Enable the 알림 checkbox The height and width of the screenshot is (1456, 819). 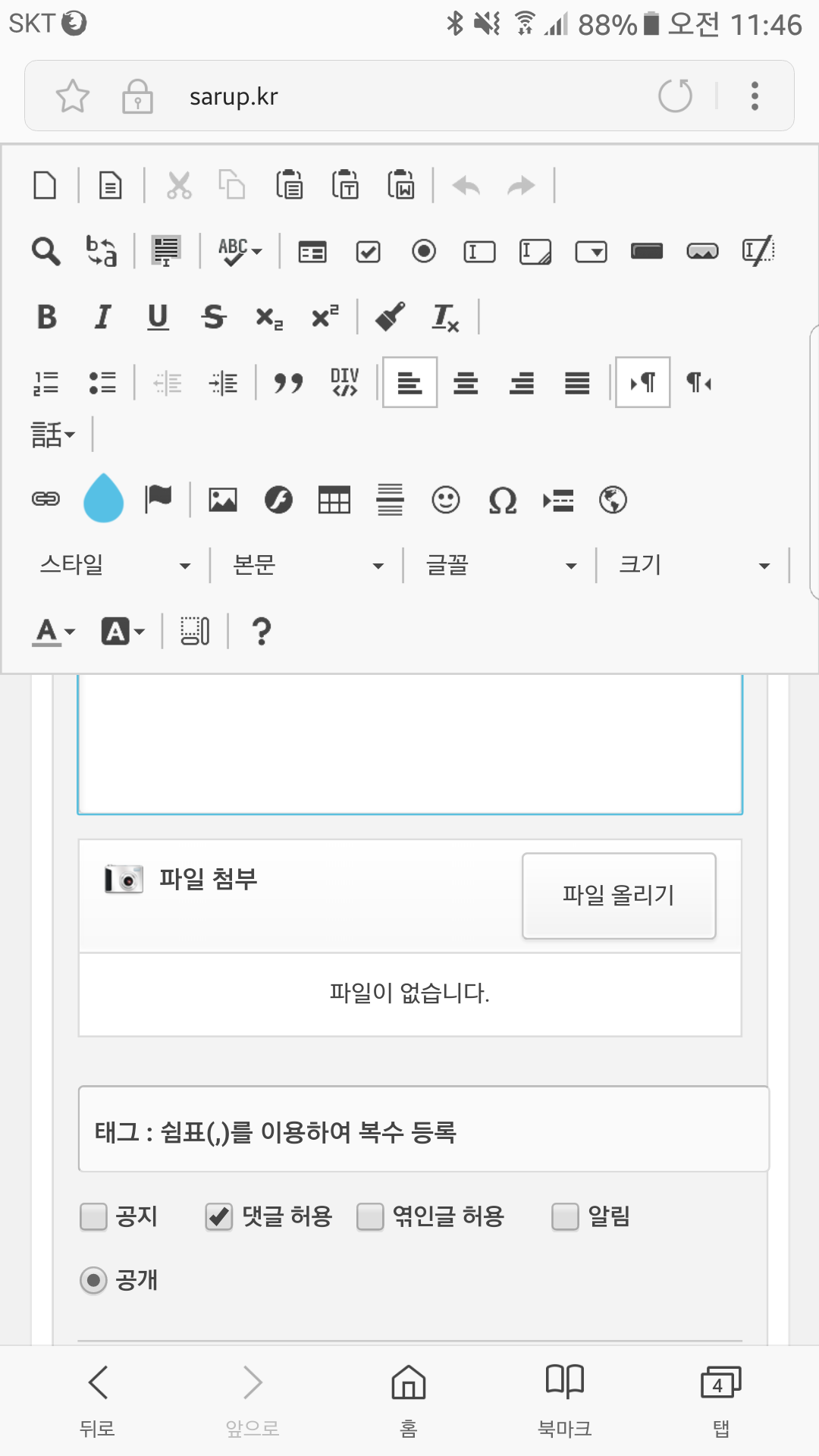point(565,1217)
